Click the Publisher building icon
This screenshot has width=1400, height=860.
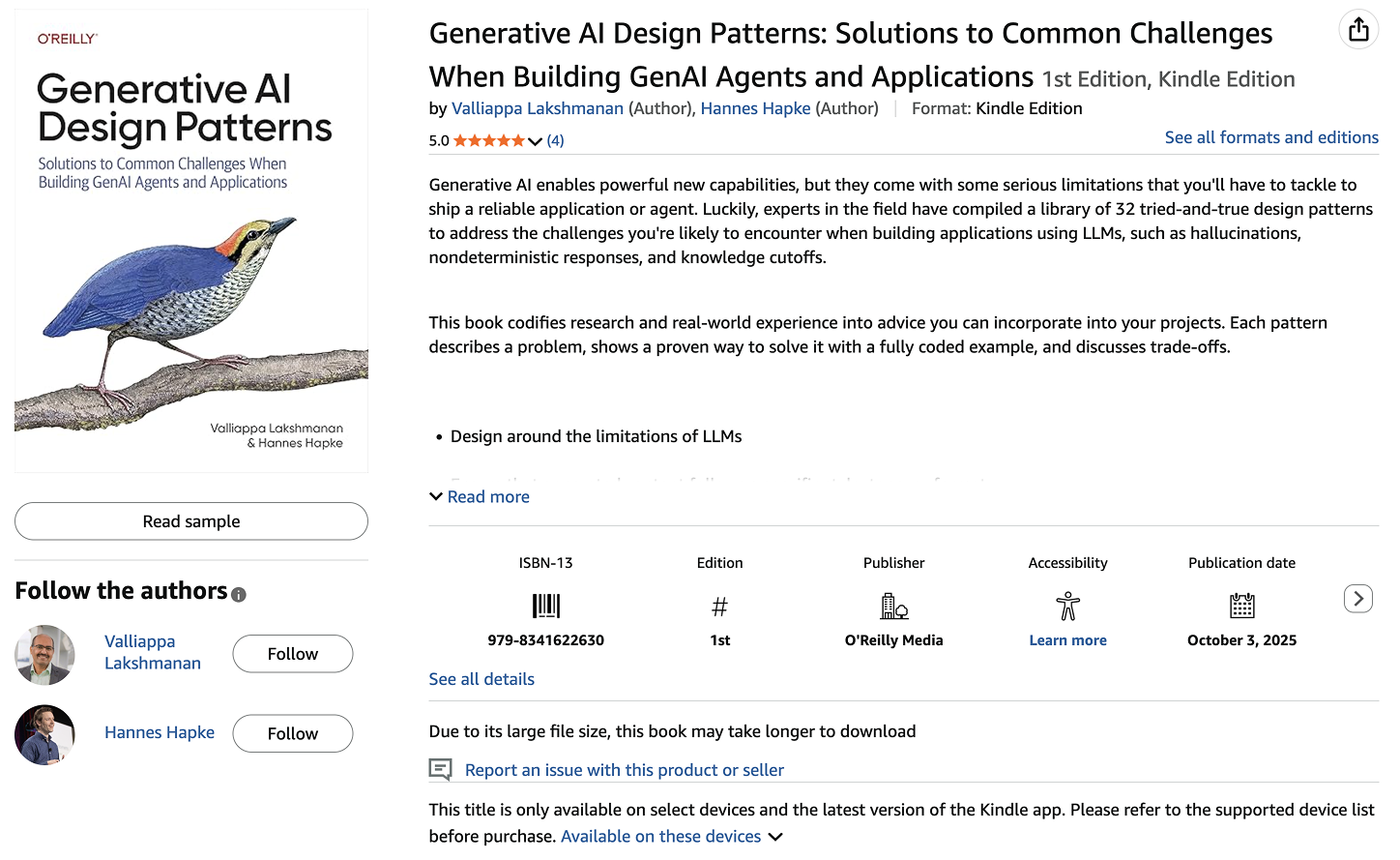[893, 607]
